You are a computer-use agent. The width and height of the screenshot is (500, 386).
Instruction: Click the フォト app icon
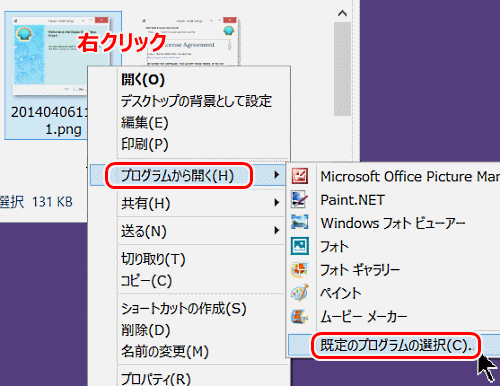pyautogui.click(x=300, y=246)
